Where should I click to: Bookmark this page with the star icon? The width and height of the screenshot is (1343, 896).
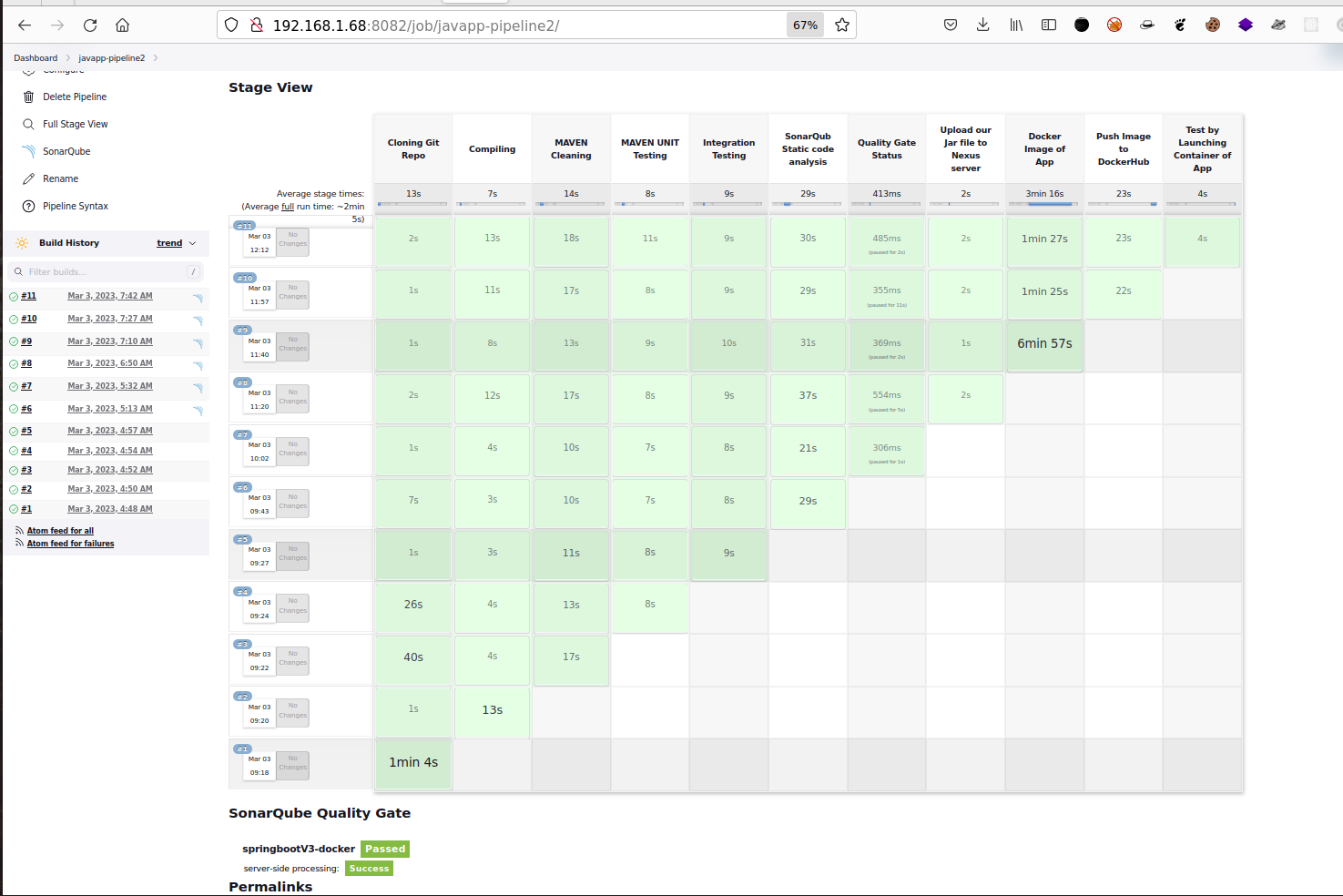pos(842,25)
